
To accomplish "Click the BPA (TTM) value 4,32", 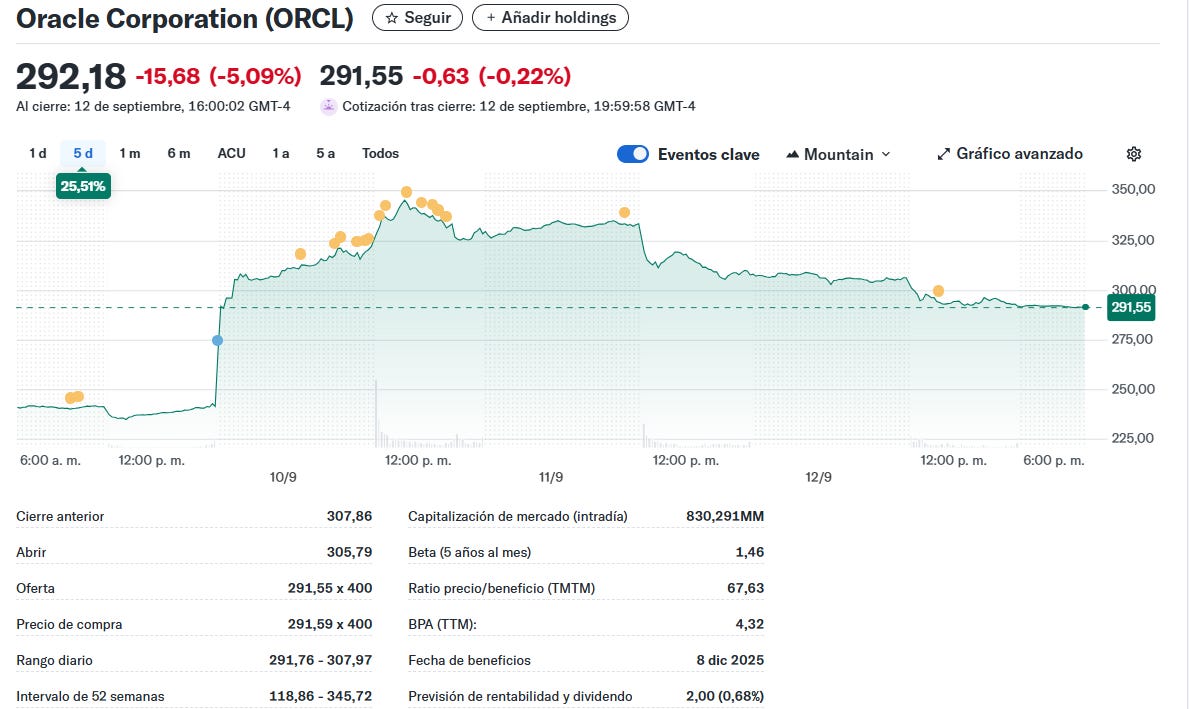I will pos(750,624).
